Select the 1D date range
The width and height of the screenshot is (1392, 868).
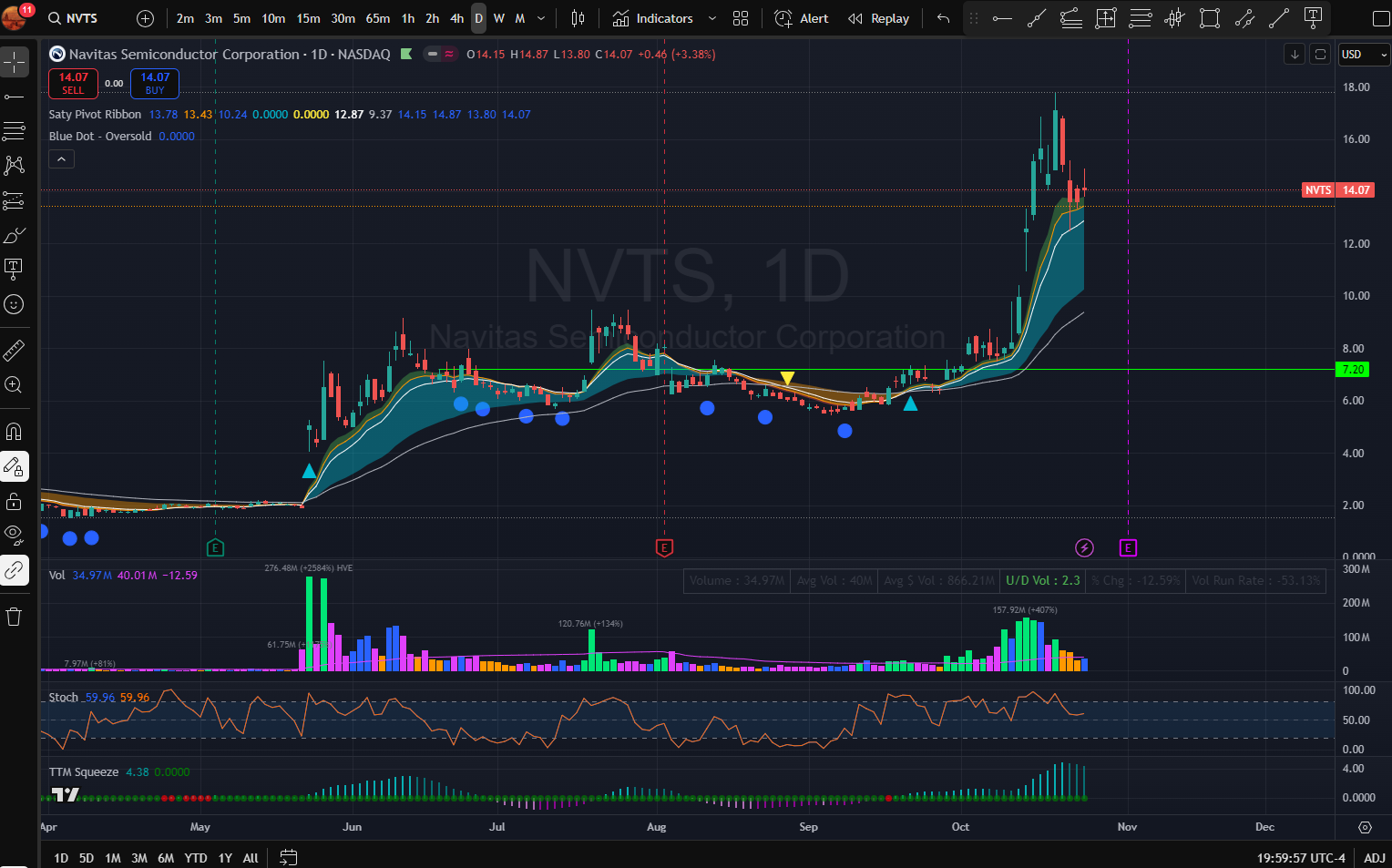pyautogui.click(x=61, y=858)
